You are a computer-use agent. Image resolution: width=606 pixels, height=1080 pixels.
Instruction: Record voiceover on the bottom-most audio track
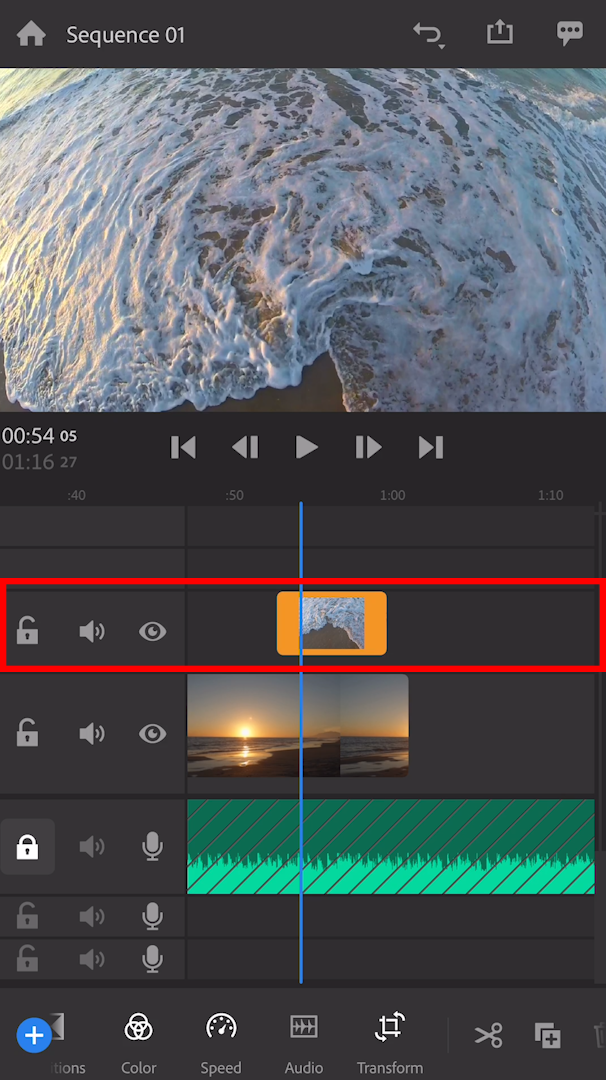pos(152,959)
